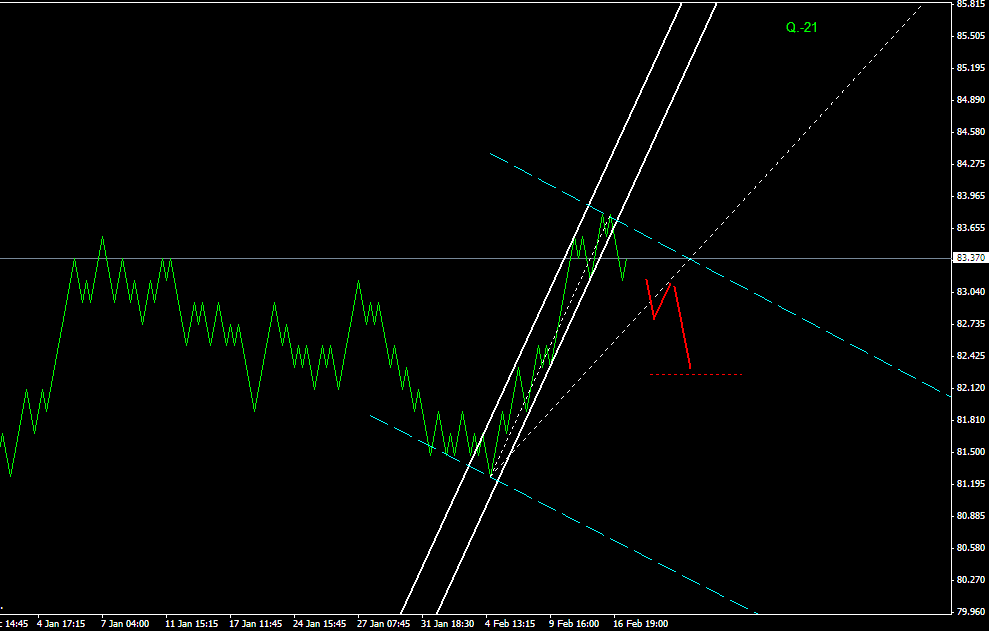The image size is (989, 631).
Task: Click the 82.425 price axis label
Action: (x=971, y=356)
